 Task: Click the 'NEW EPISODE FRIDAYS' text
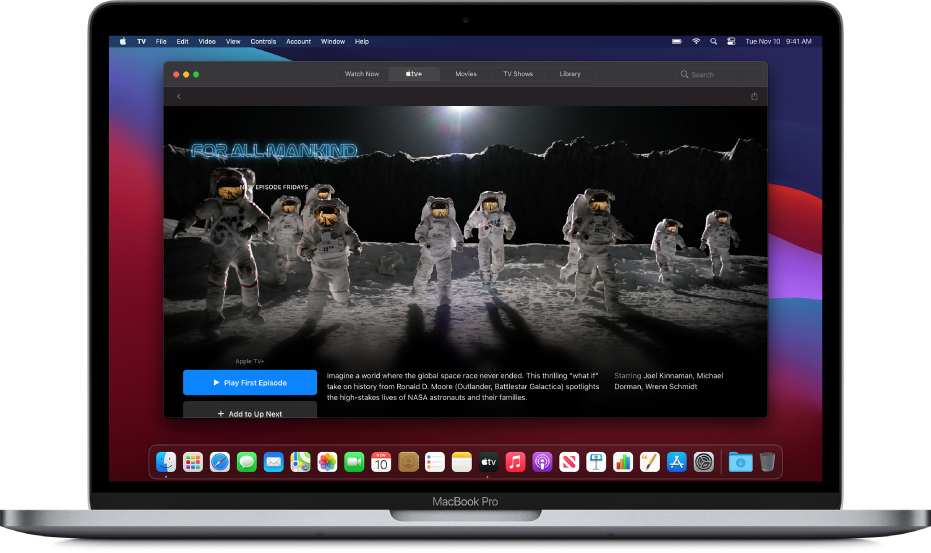coord(274,187)
